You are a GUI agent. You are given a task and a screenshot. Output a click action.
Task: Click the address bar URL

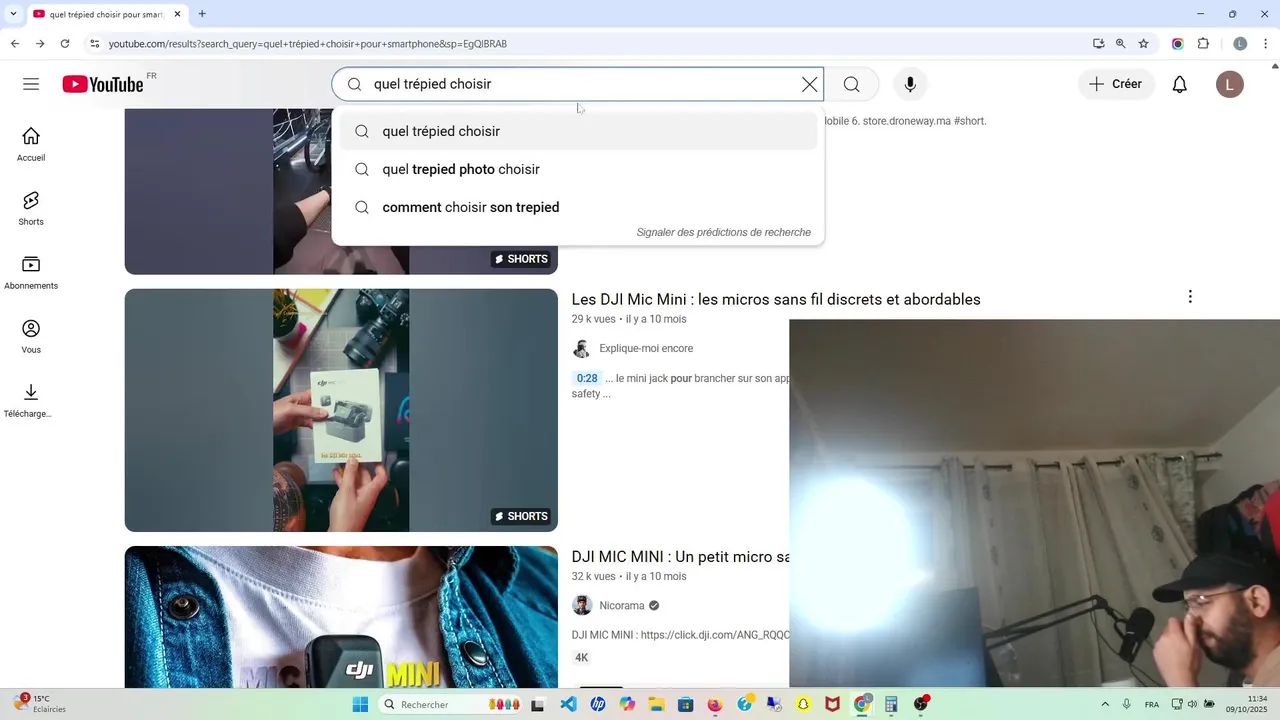[308, 44]
